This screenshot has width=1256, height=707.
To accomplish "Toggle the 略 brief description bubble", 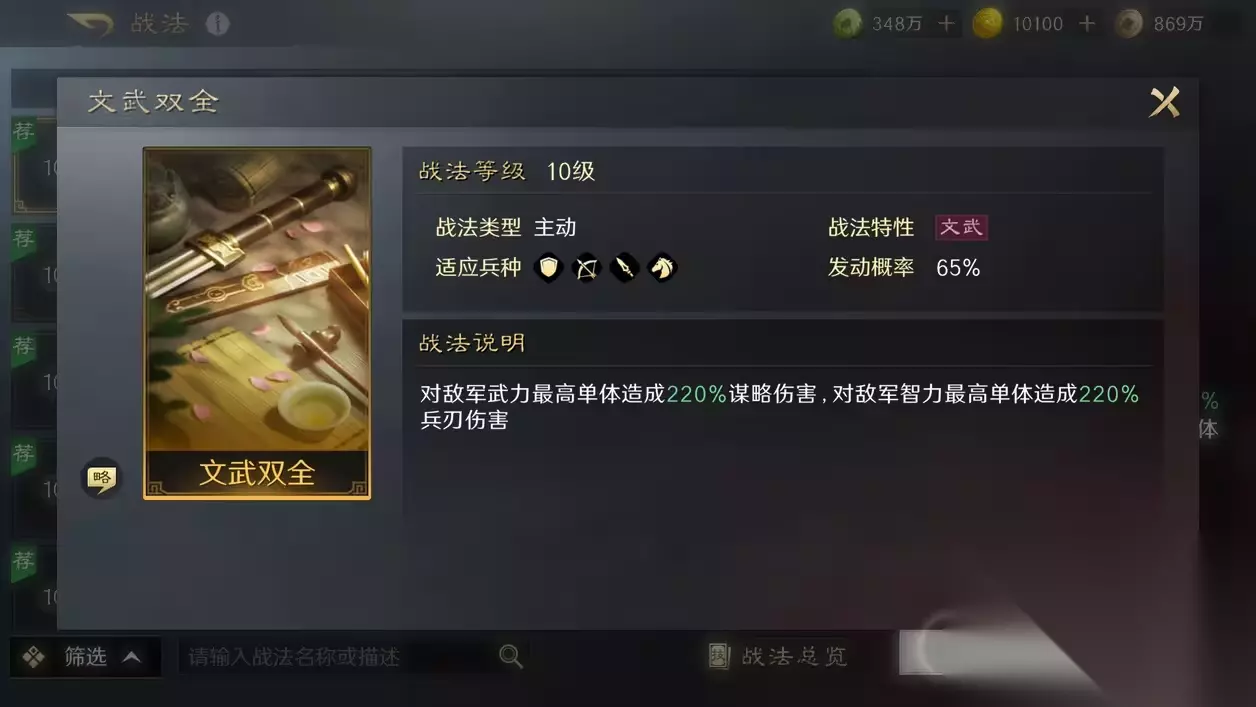I will tap(101, 478).
